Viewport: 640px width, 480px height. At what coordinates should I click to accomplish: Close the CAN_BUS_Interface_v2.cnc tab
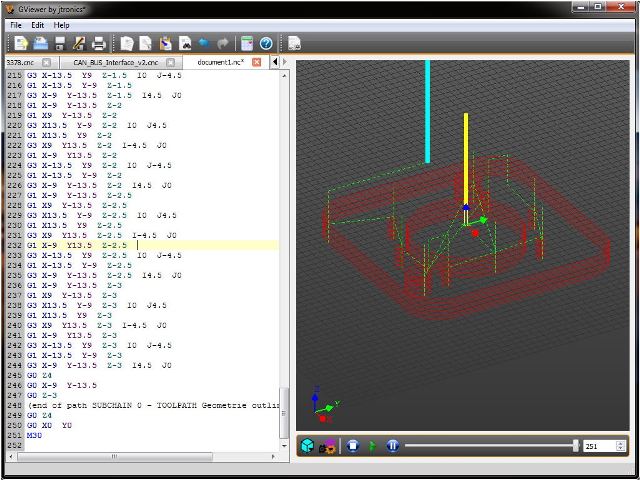(170, 62)
